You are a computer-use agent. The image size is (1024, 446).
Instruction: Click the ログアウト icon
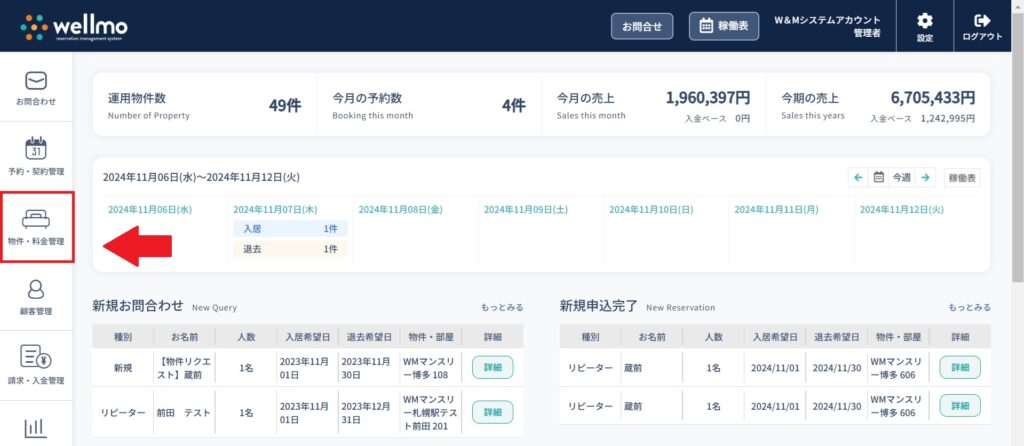(x=982, y=21)
